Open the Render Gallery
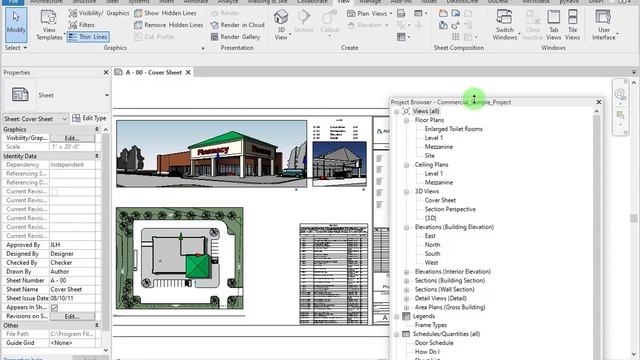 click(x=235, y=37)
